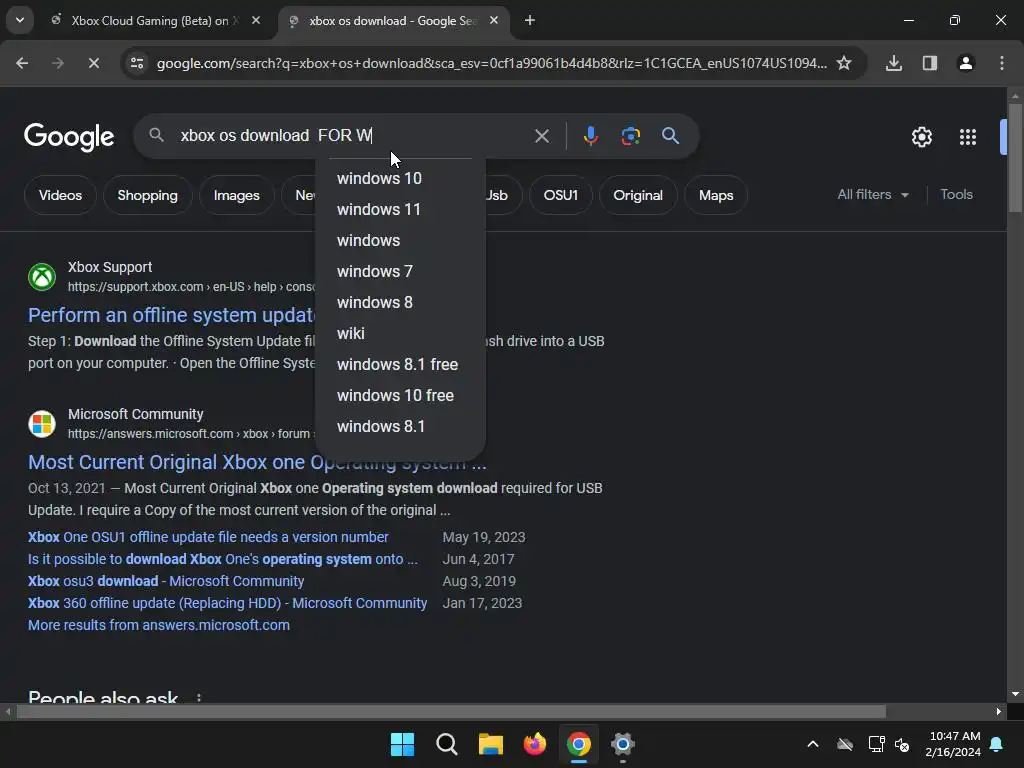Launch Firefox from the taskbar
This screenshot has width=1024, height=768.
click(x=535, y=744)
